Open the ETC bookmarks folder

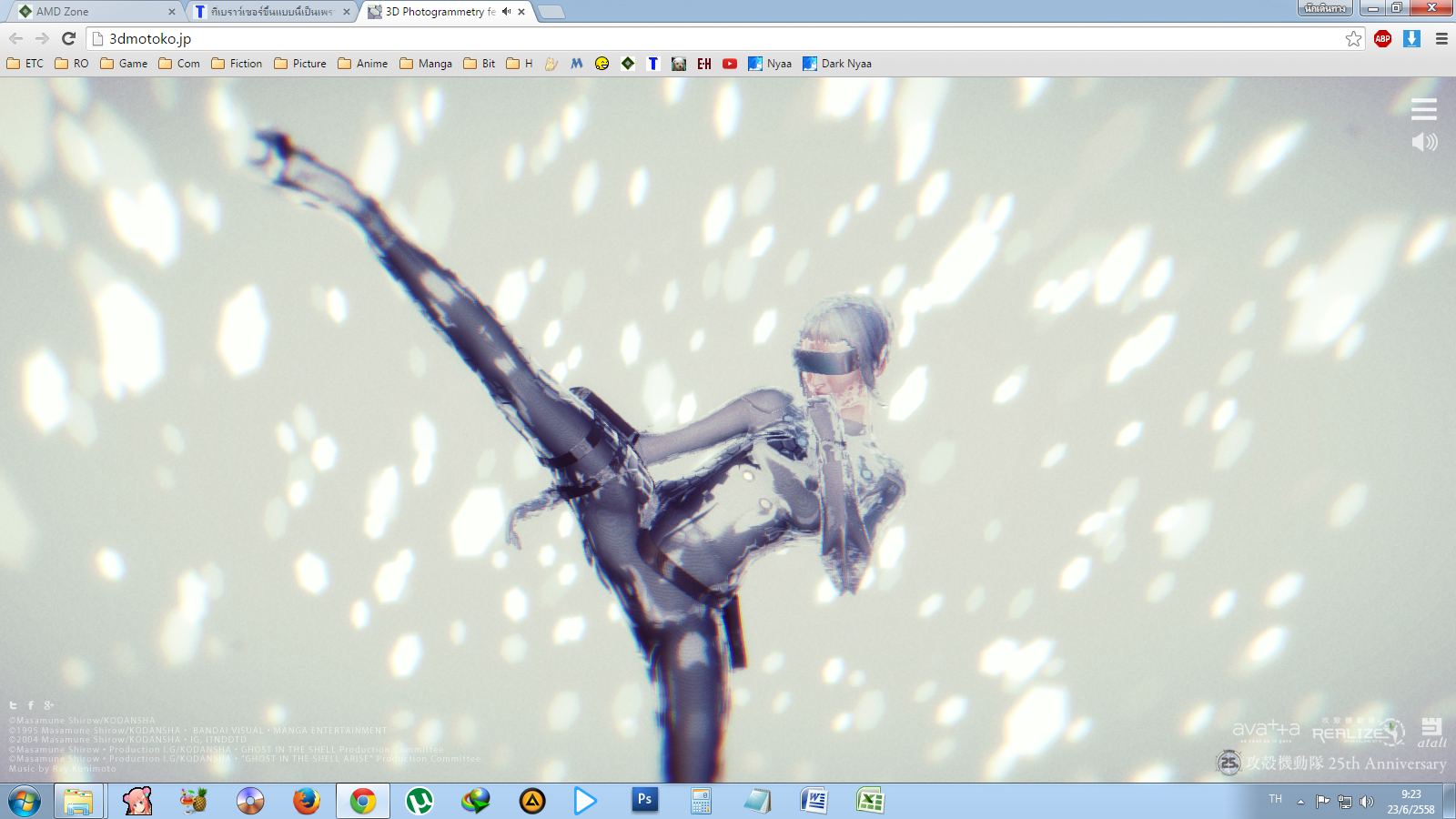25,64
